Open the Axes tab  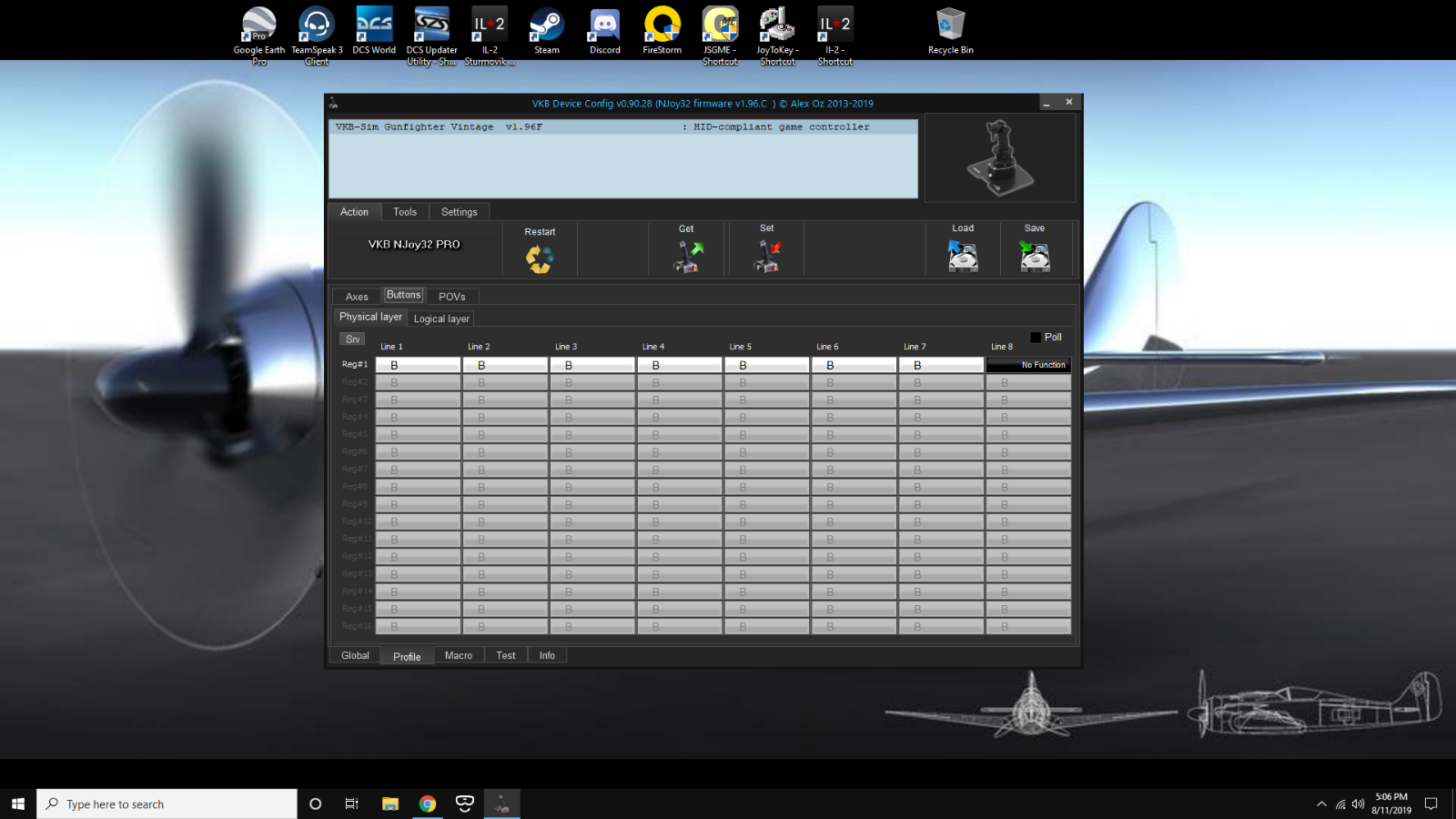(x=357, y=297)
